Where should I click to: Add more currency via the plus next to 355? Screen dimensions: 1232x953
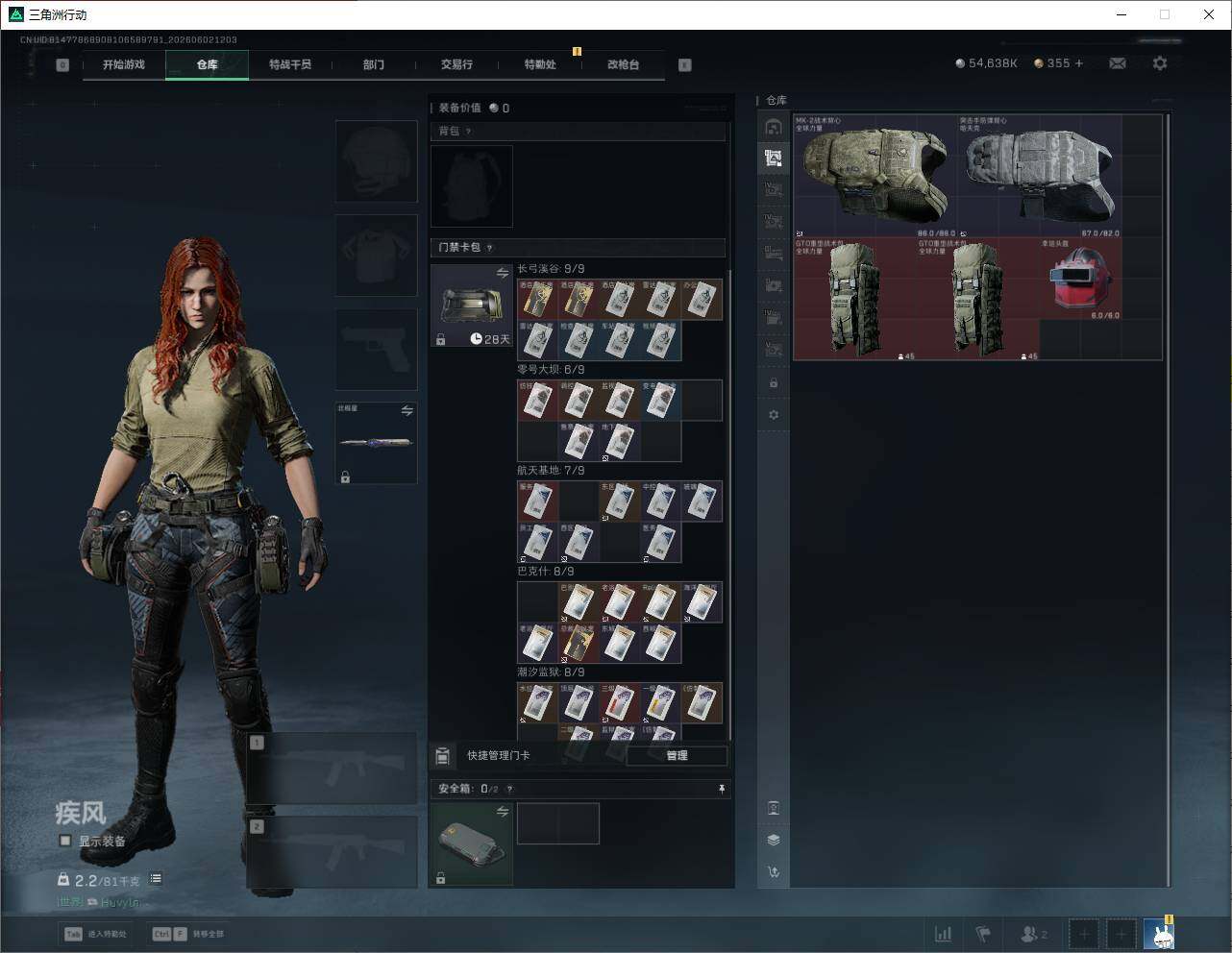pos(1079,63)
